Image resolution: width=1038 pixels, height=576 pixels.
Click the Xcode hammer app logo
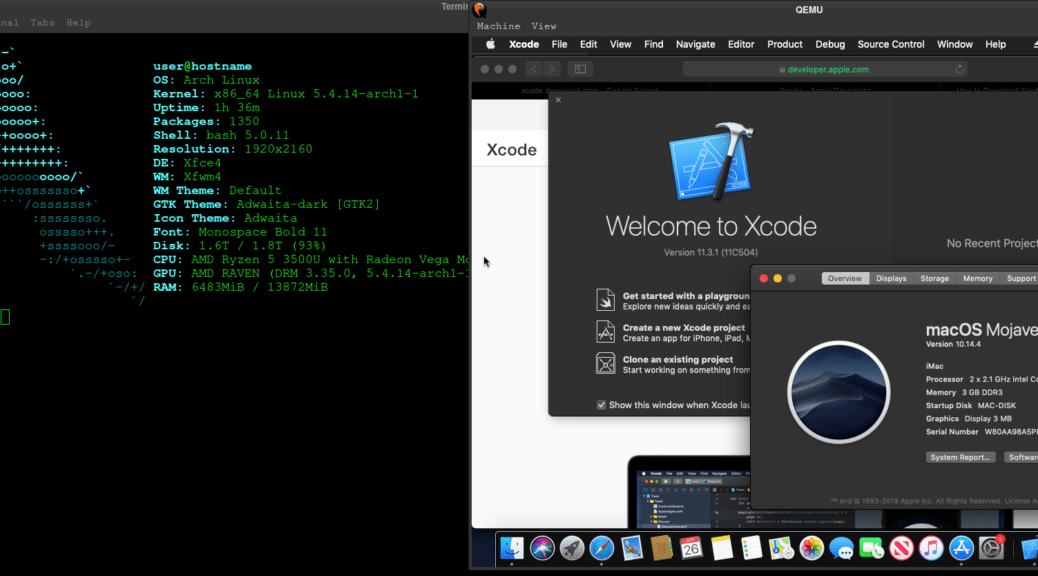[x=711, y=161]
